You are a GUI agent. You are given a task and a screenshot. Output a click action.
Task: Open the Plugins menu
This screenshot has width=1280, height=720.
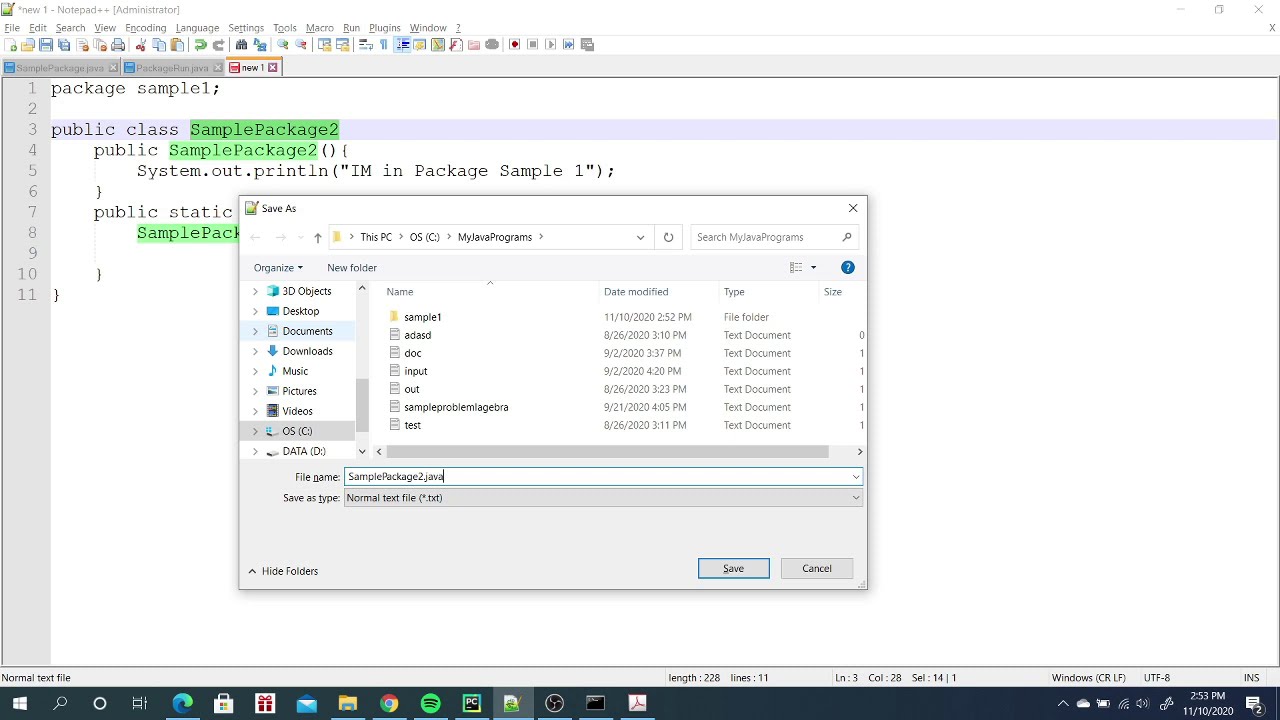[385, 28]
